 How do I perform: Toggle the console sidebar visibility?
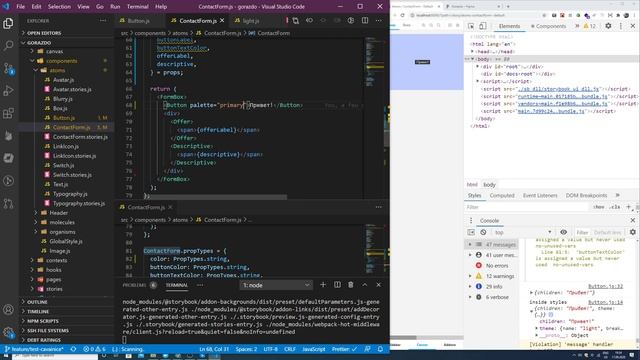coord(471,232)
